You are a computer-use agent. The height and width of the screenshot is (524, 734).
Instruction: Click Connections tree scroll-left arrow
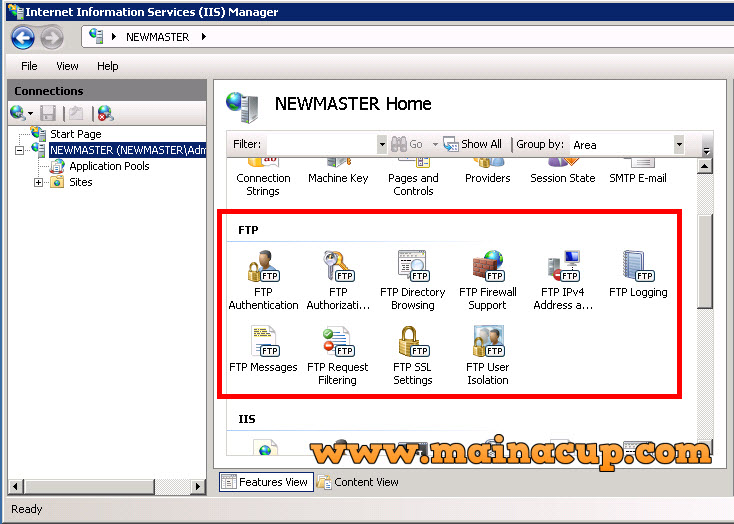(15, 487)
